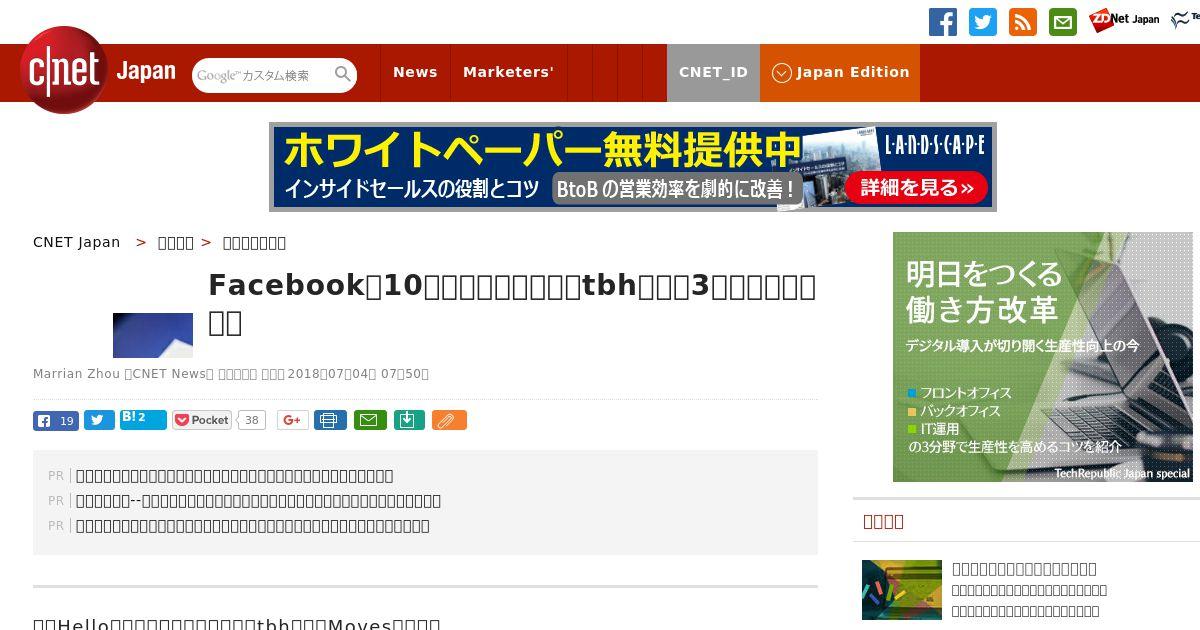The height and width of the screenshot is (630, 1200).
Task: Open the sidebar featured article headline
Action: point(1024,568)
